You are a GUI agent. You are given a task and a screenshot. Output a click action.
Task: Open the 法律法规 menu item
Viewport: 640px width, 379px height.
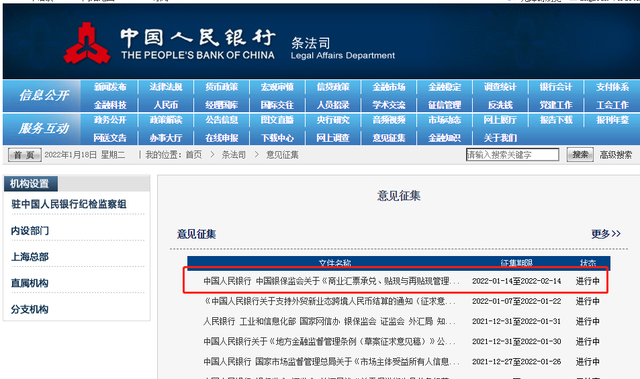166,87
